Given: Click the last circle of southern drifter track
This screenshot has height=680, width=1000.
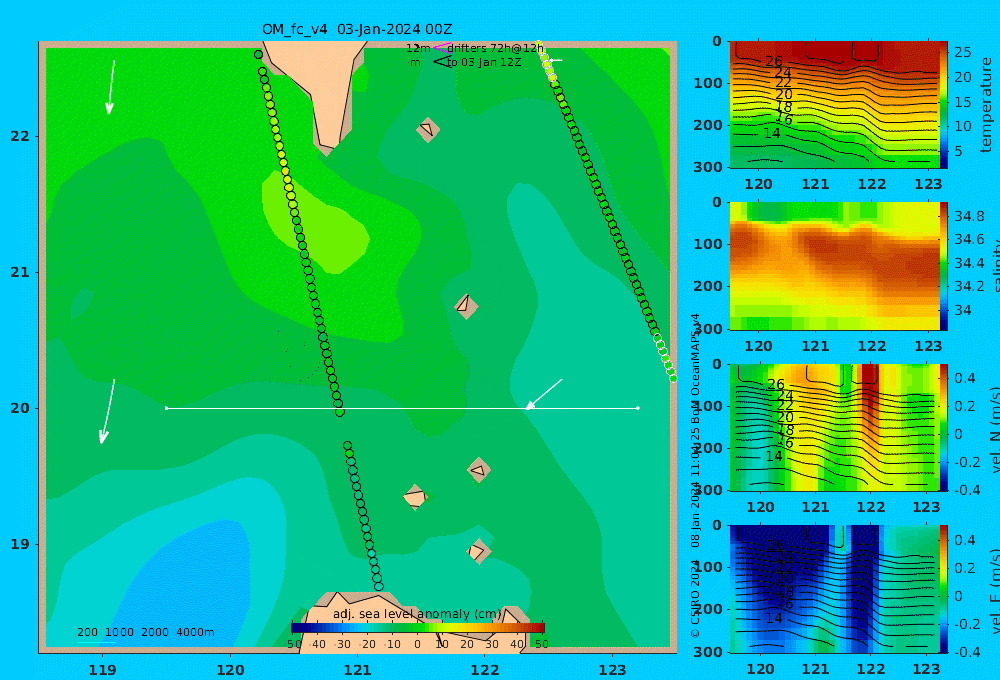Looking at the screenshot, I should [x=379, y=586].
